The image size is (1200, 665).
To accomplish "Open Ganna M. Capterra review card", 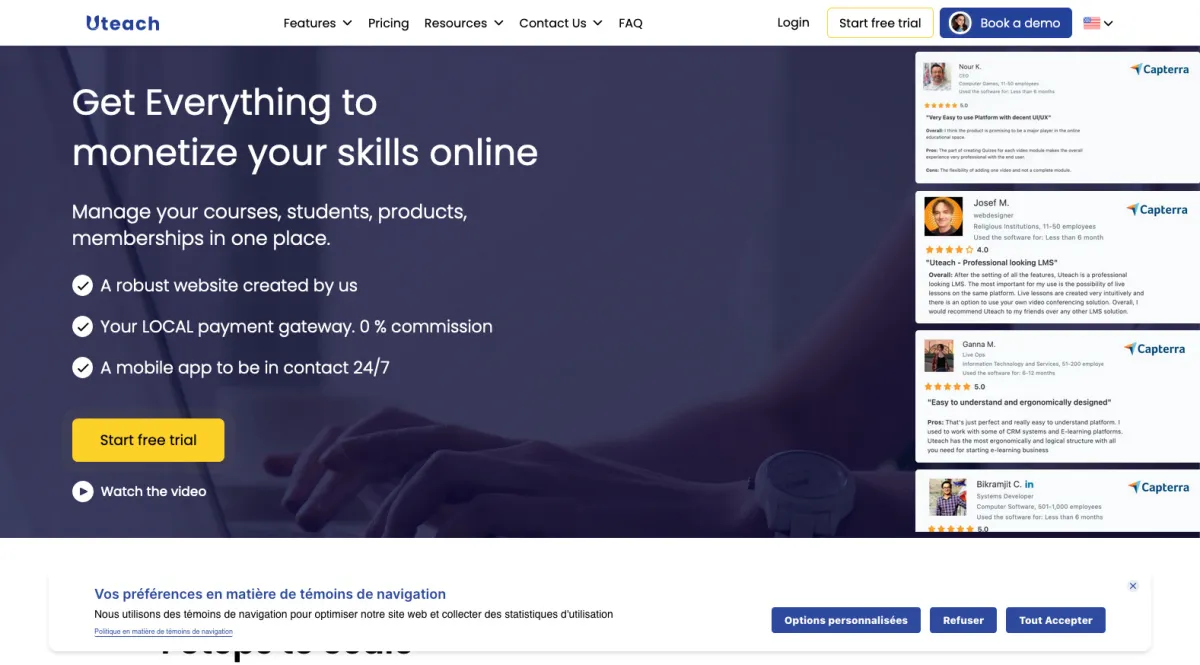I will tap(1057, 397).
